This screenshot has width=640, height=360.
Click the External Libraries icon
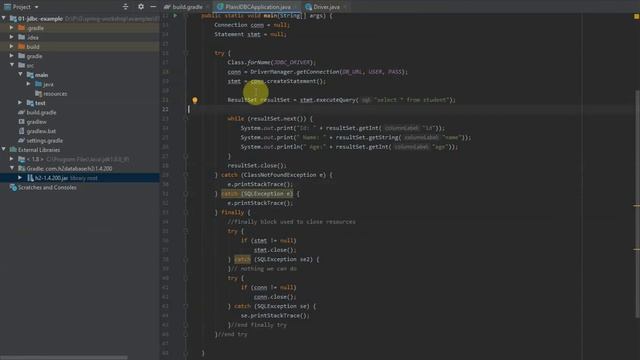(x=13, y=150)
